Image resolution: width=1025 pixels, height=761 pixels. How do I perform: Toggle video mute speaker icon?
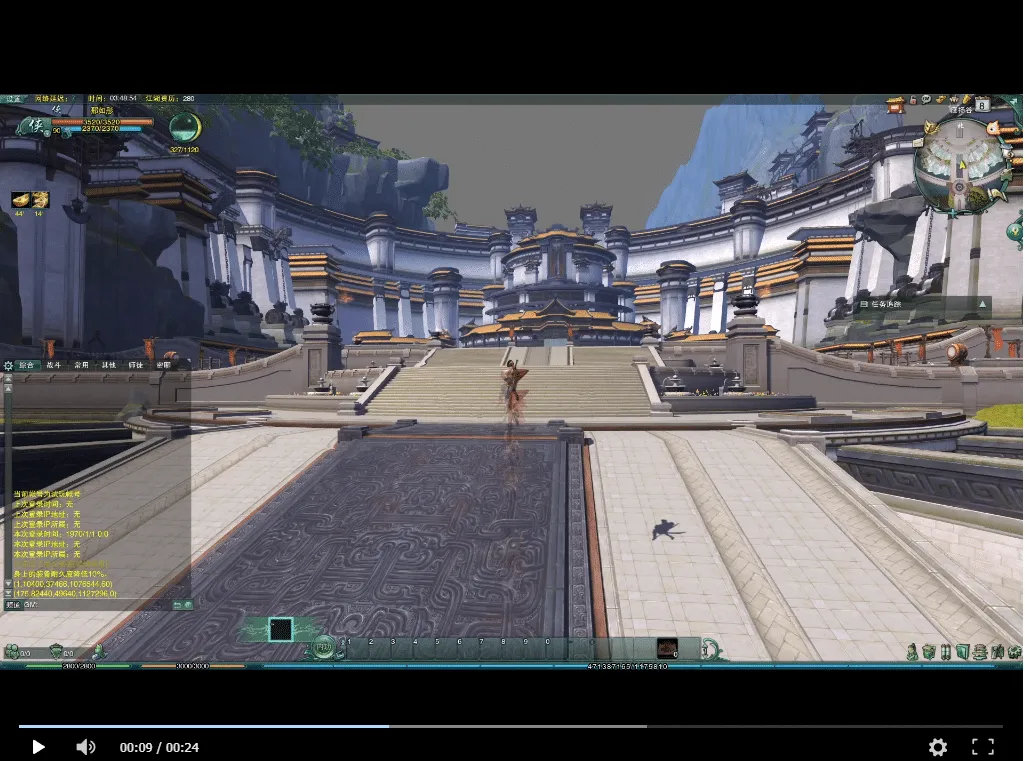[86, 747]
